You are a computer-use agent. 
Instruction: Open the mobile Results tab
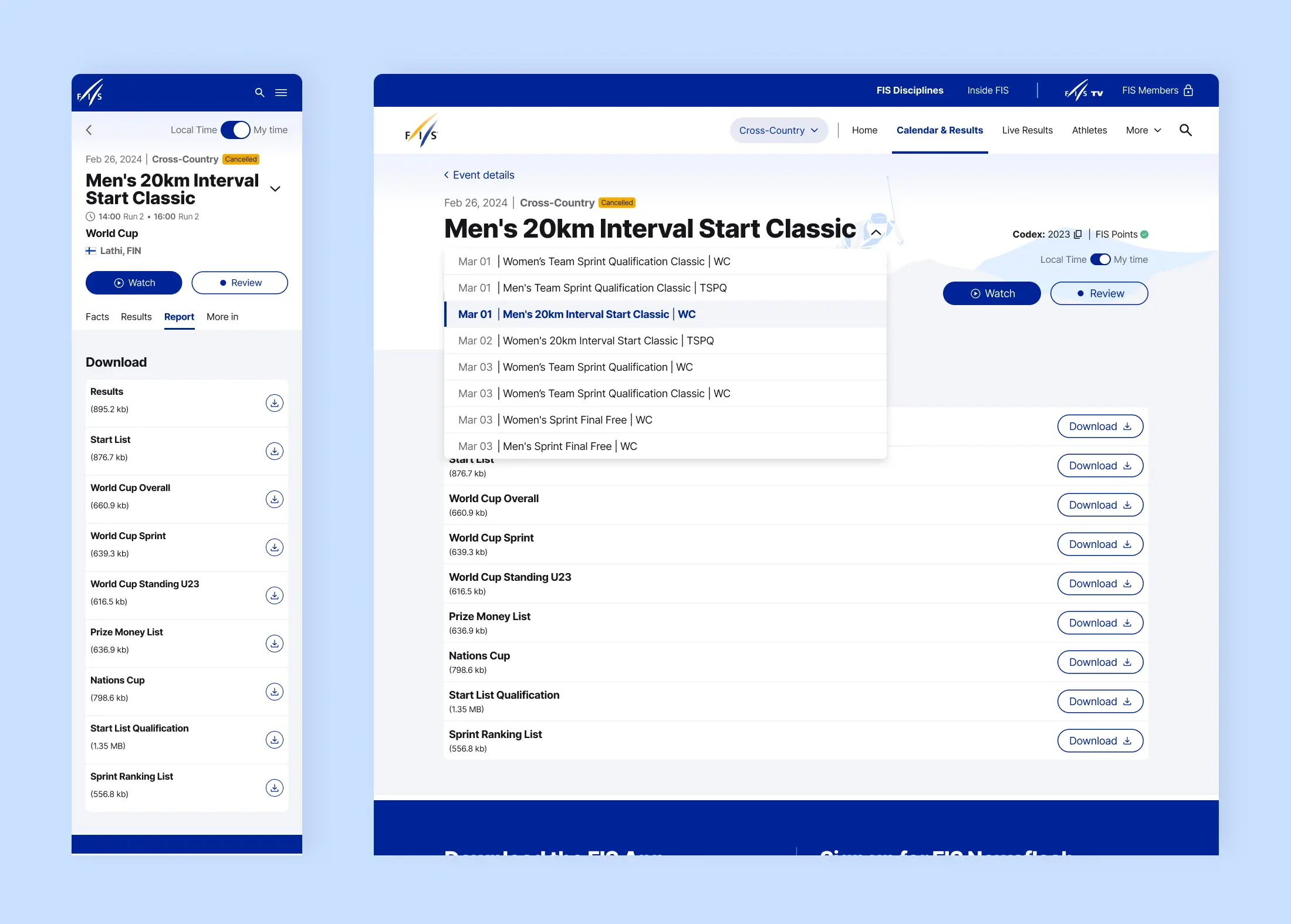(x=136, y=317)
